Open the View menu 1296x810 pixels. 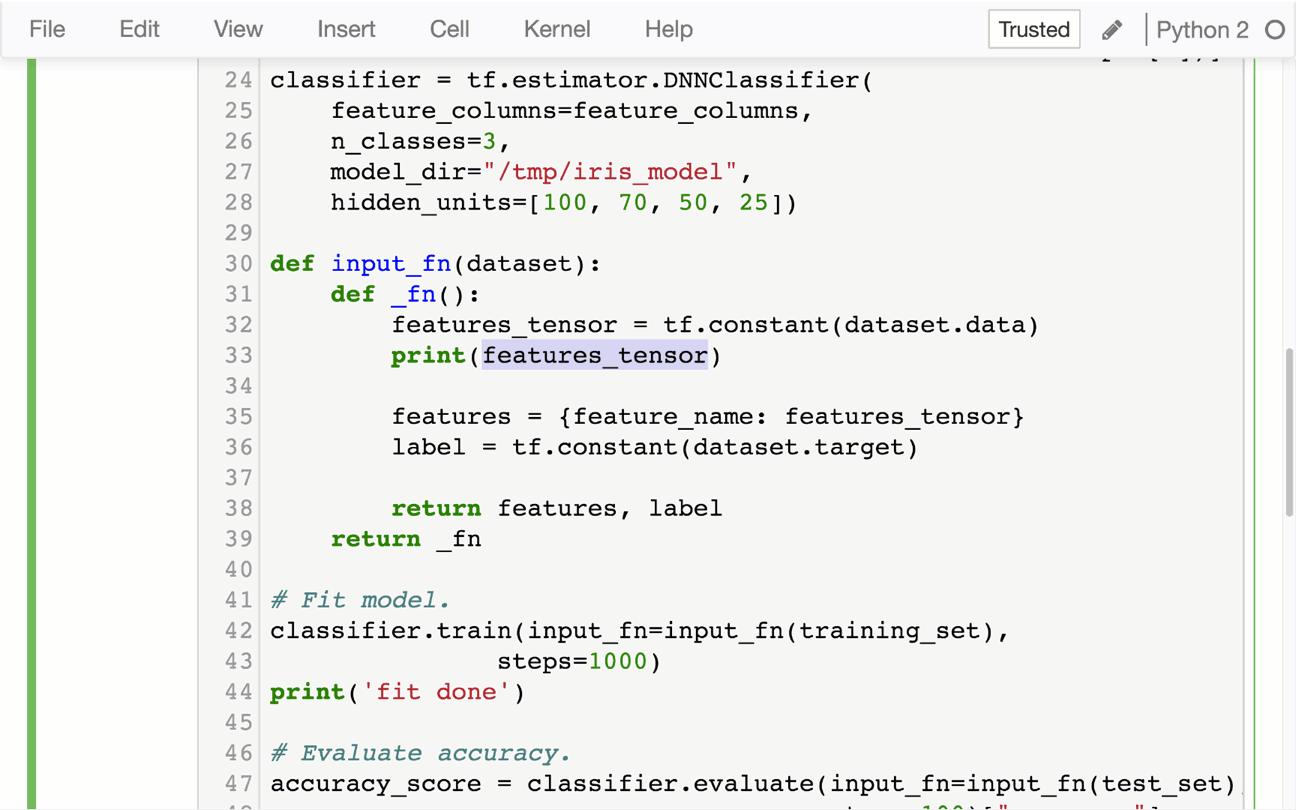pos(236,29)
